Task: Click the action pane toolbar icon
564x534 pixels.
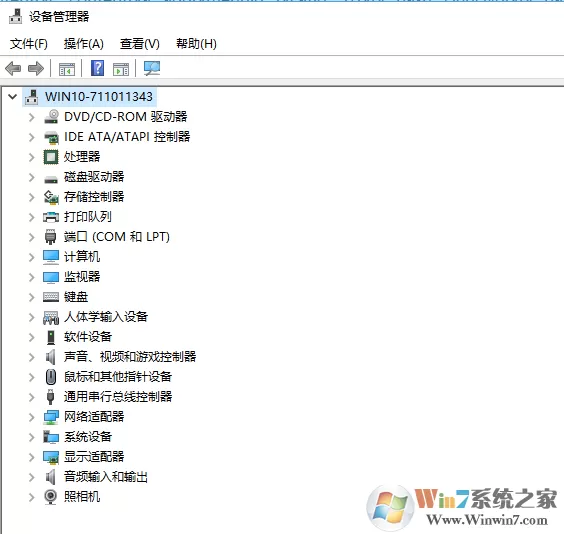Action: [x=121, y=69]
